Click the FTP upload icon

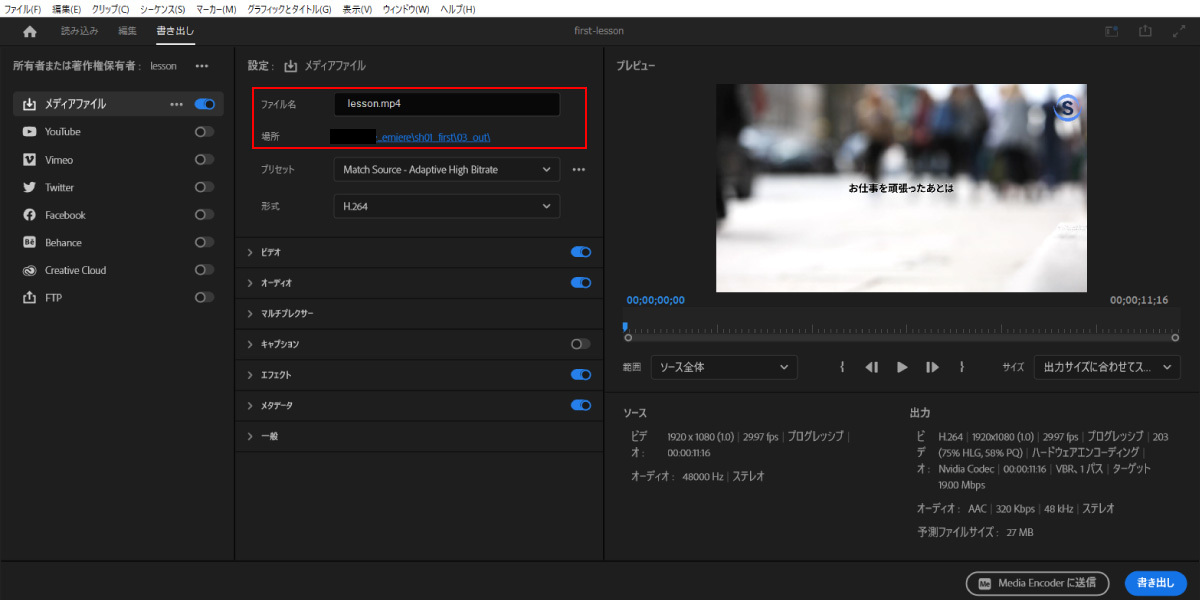coord(29,298)
